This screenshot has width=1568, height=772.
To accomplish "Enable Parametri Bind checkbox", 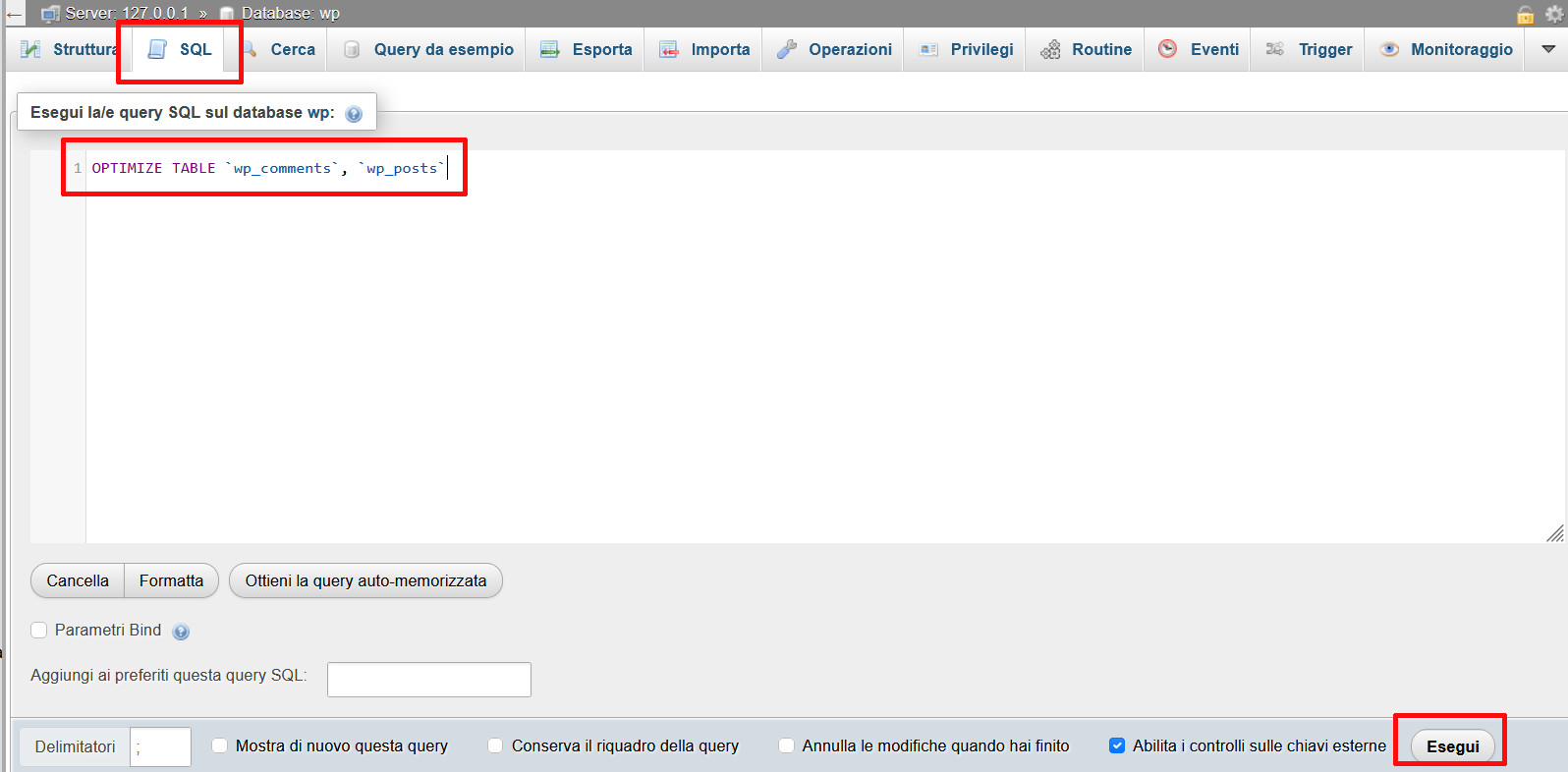I will tap(39, 631).
